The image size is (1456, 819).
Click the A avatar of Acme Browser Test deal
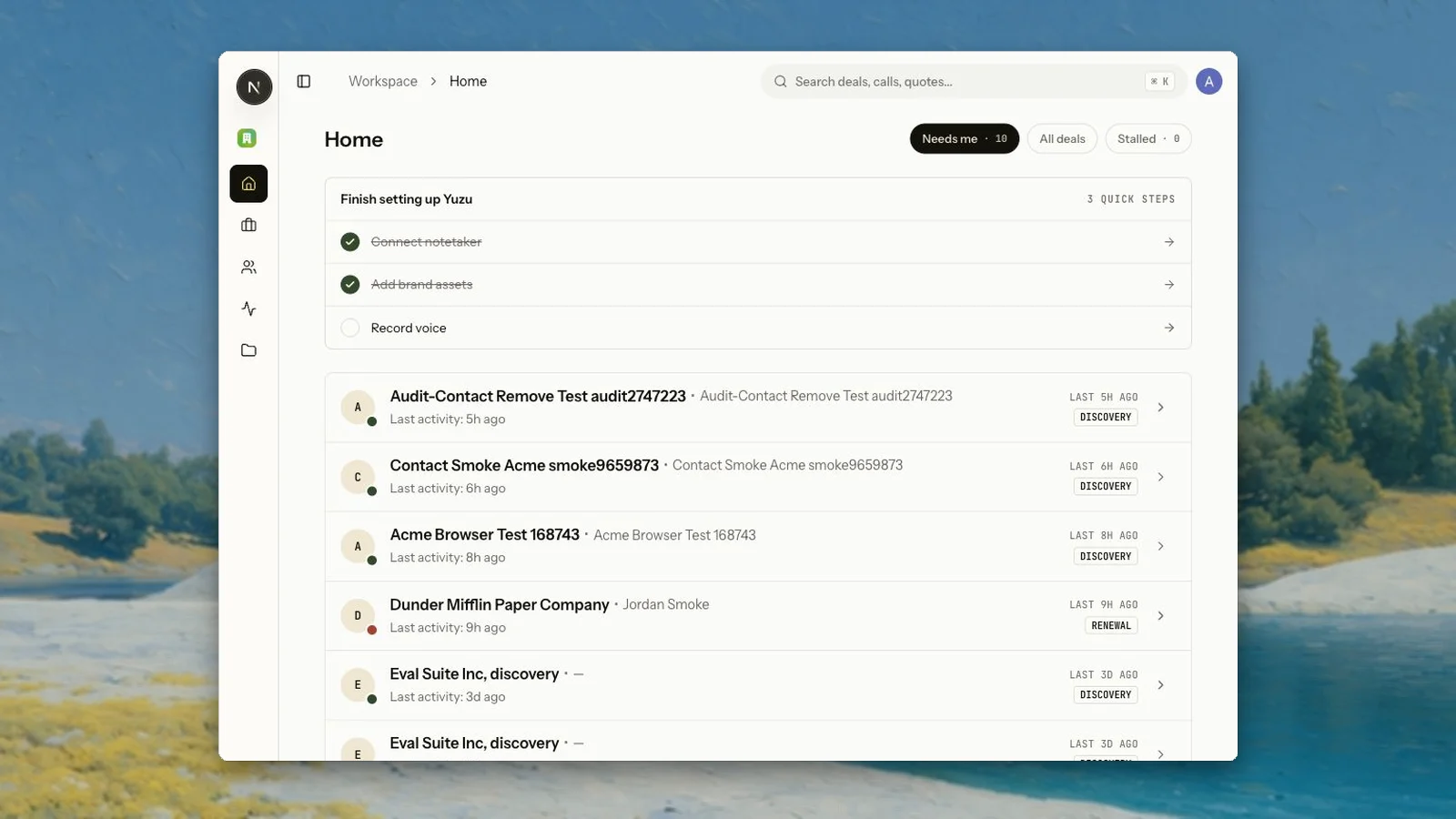358,546
